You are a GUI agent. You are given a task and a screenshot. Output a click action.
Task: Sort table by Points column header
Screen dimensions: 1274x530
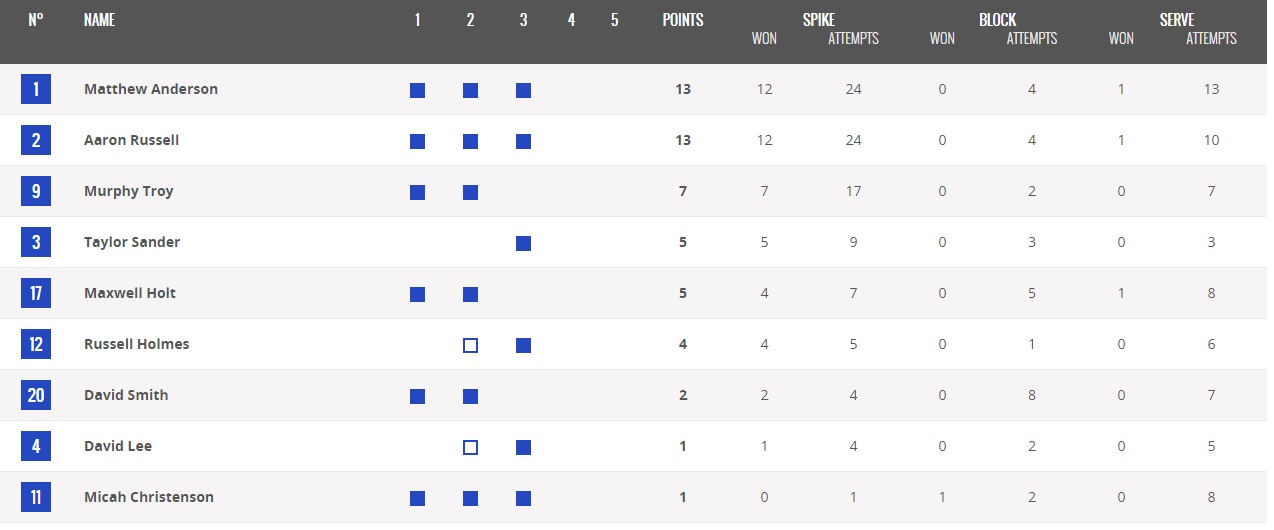pyautogui.click(x=683, y=20)
